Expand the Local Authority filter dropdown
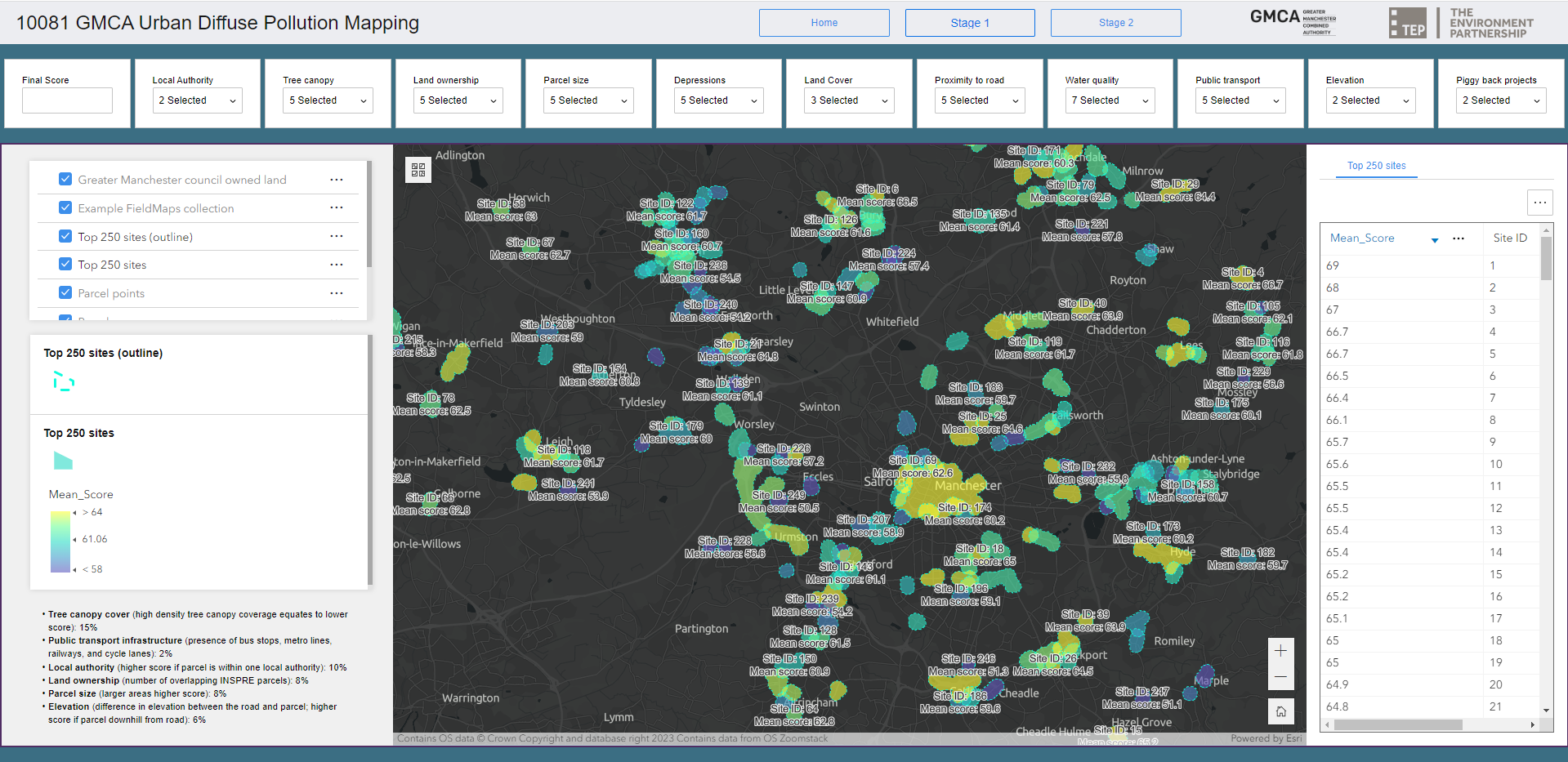1568x762 pixels. click(x=197, y=100)
